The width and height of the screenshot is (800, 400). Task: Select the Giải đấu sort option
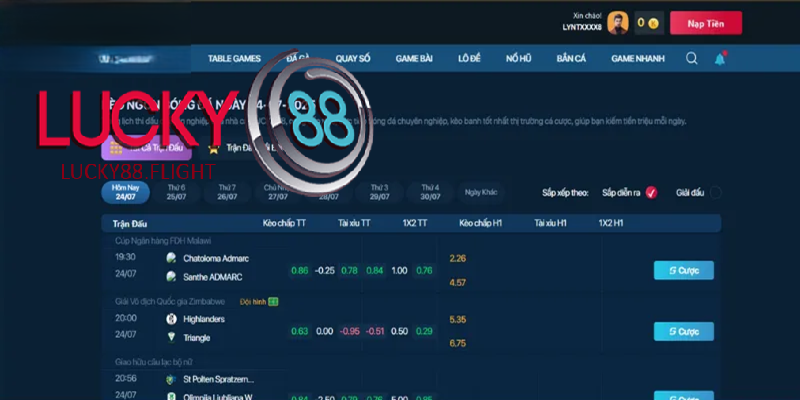716,193
